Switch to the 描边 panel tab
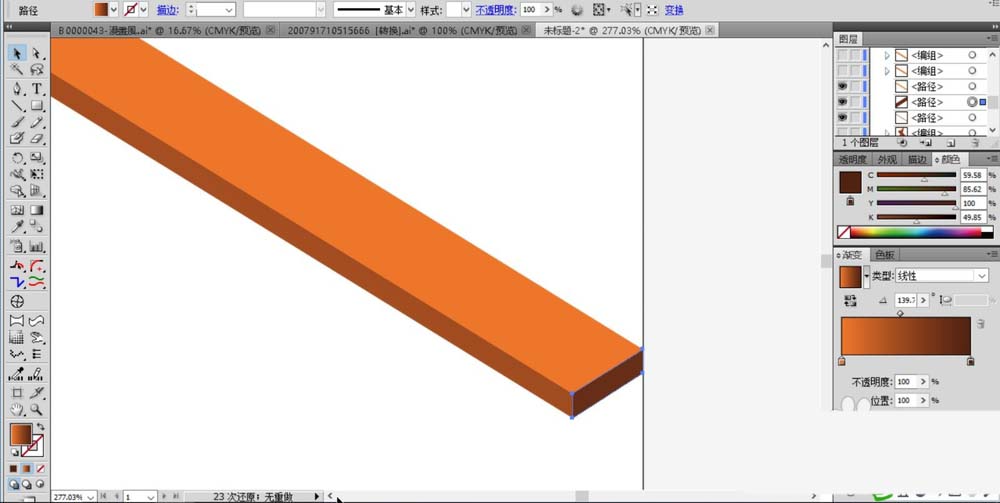 (917, 159)
